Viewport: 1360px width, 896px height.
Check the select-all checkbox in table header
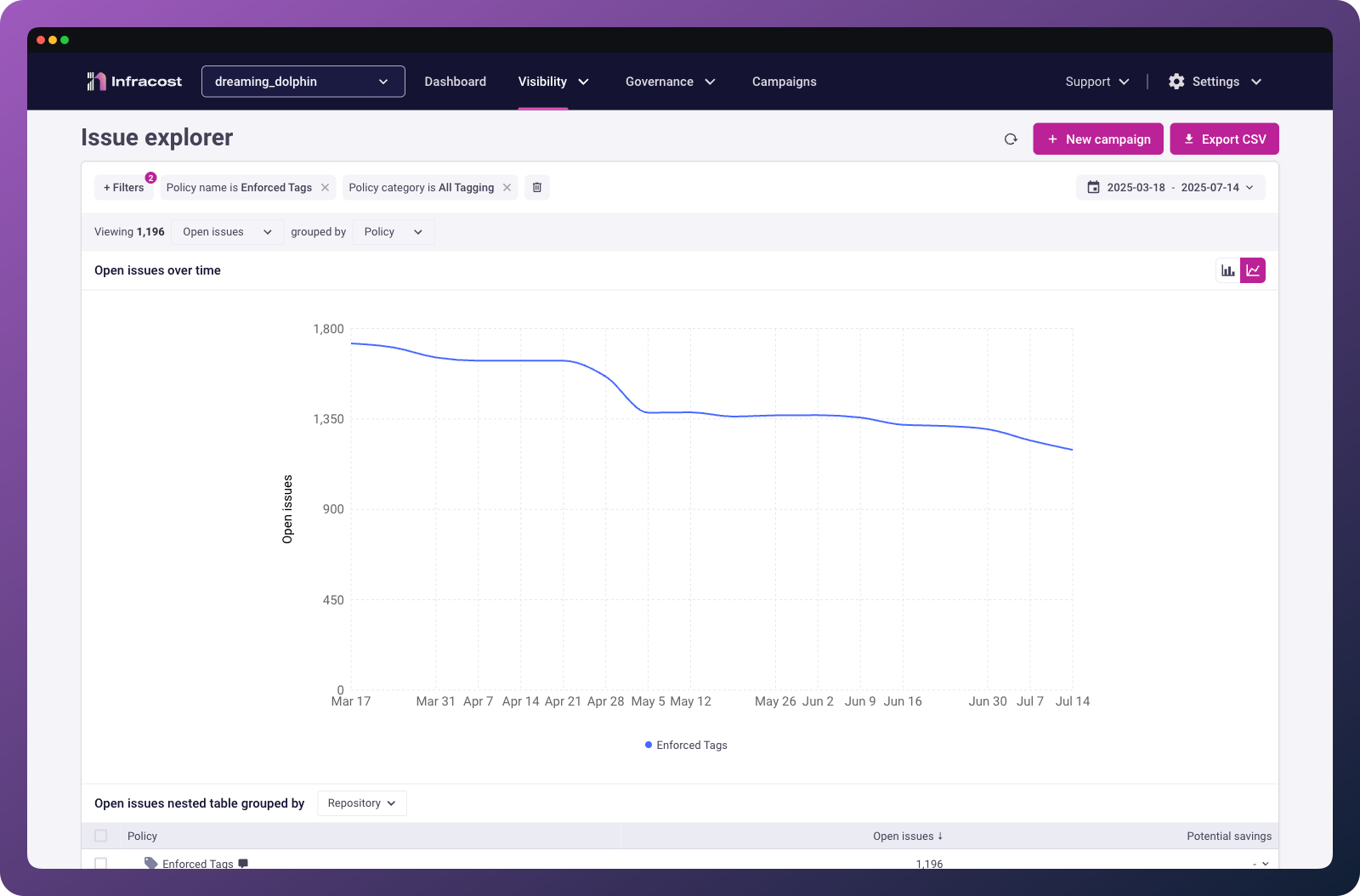[101, 836]
